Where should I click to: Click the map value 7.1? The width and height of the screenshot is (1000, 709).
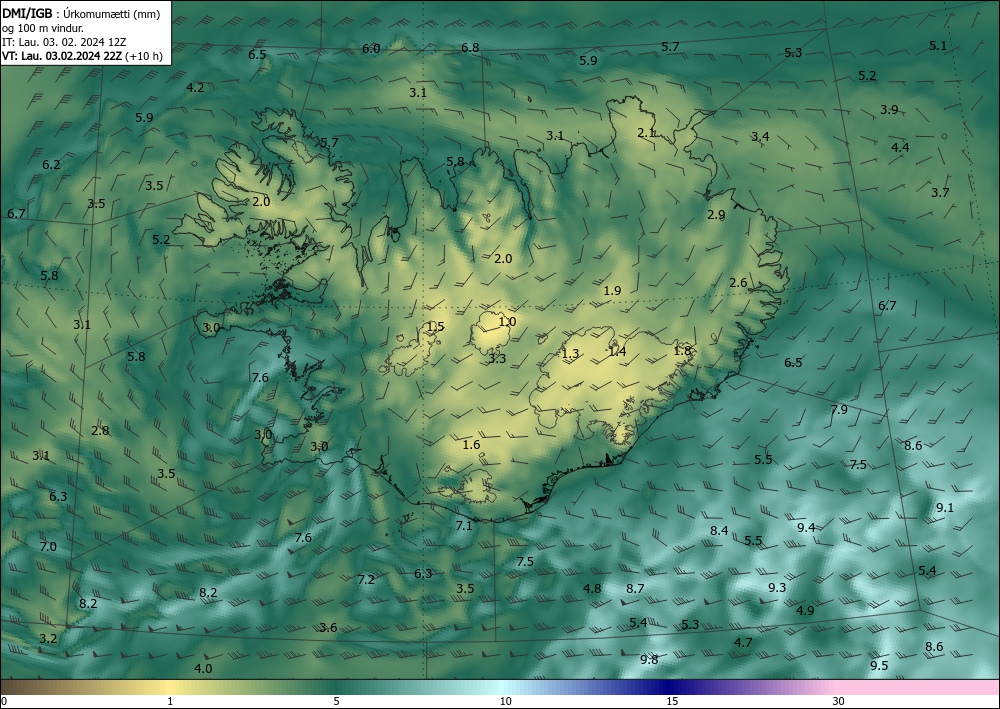(464, 525)
